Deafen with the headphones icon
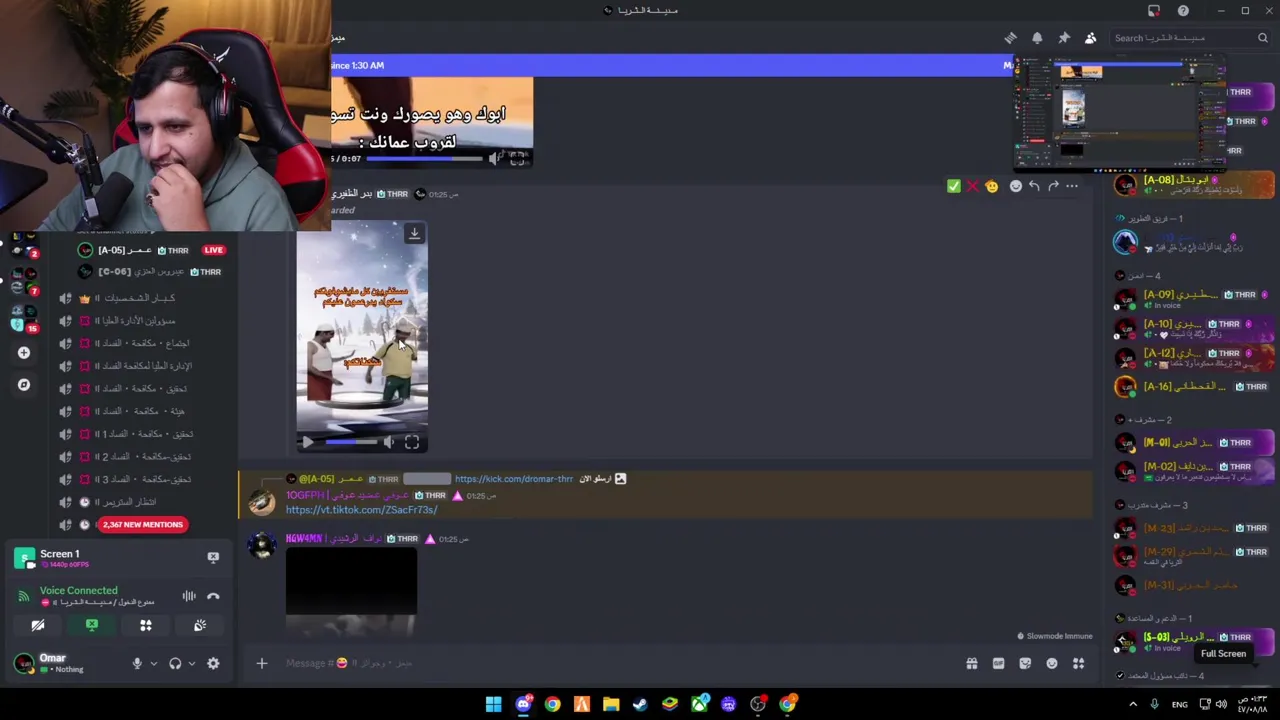This screenshot has height=720, width=1280. [x=175, y=663]
